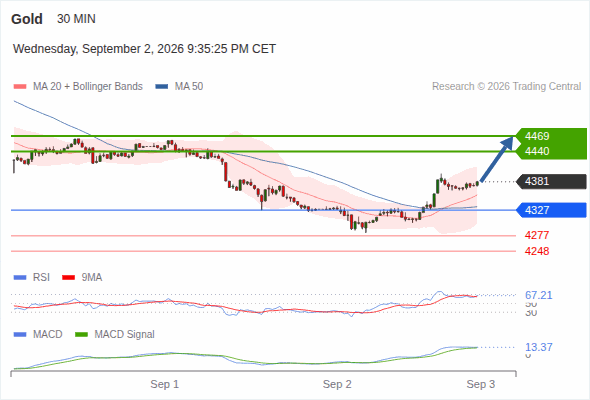Image resolution: width=590 pixels, height=400 pixels.
Task: Click the 30 MIN timeframe label
Action: (x=76, y=19)
